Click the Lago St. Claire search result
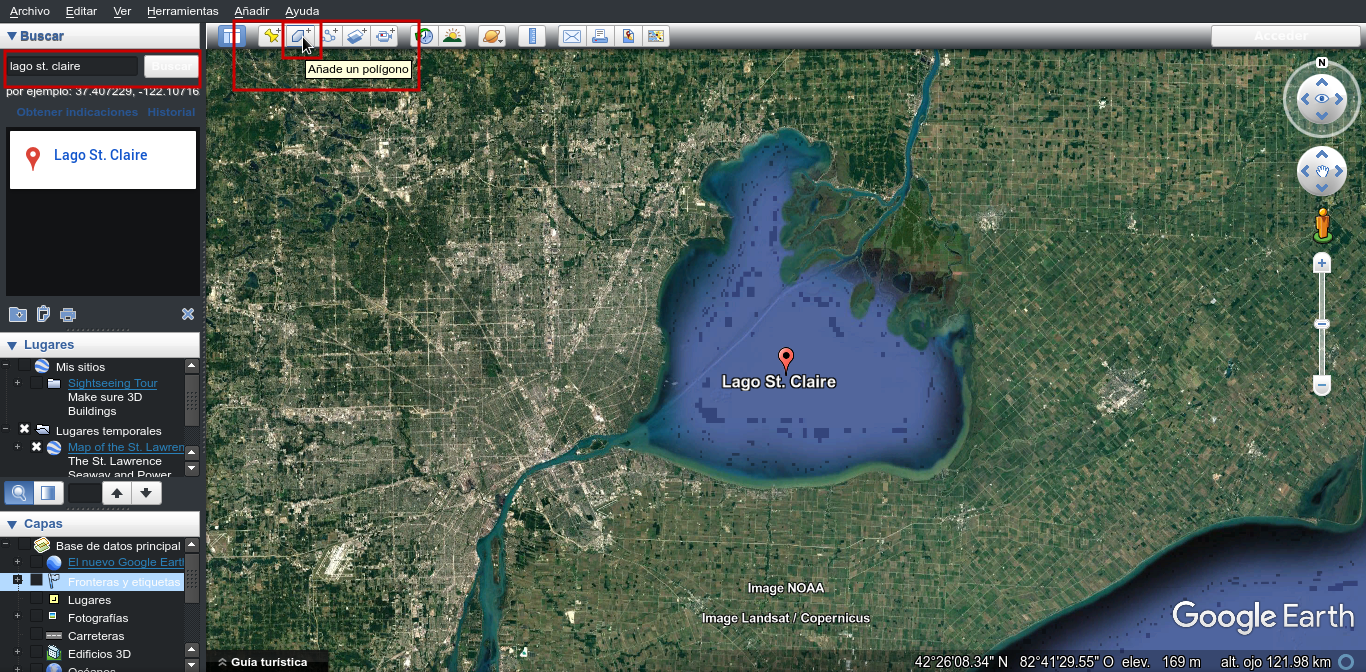 (x=100, y=155)
